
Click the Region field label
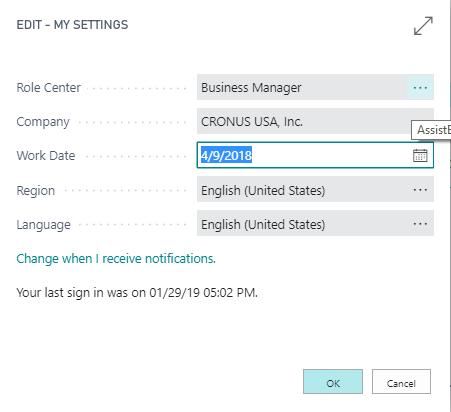tap(36, 191)
